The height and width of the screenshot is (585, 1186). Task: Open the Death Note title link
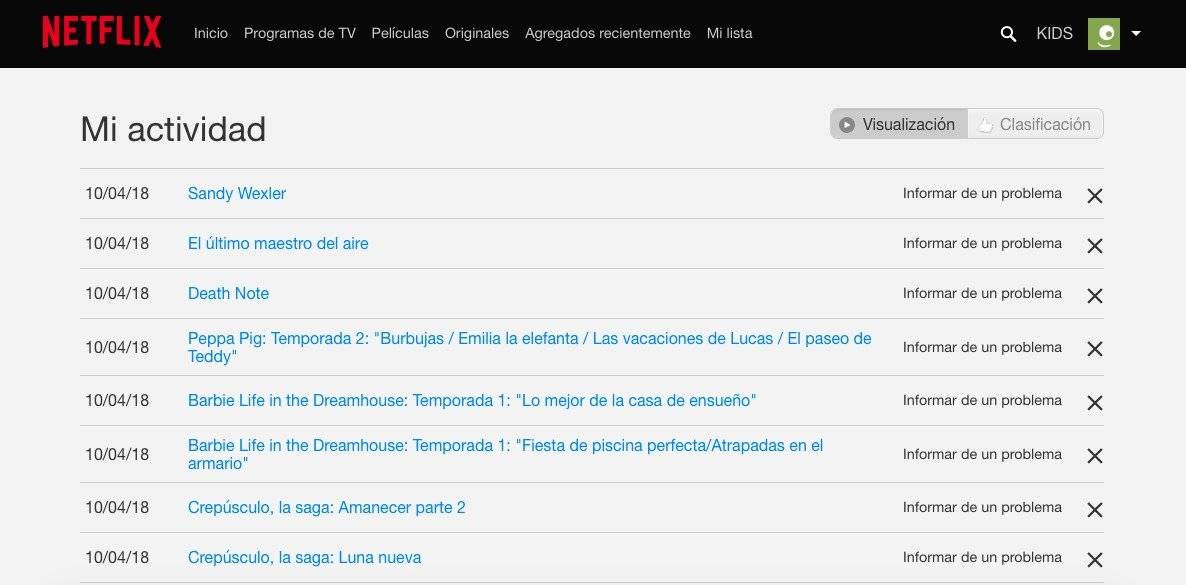(x=228, y=294)
